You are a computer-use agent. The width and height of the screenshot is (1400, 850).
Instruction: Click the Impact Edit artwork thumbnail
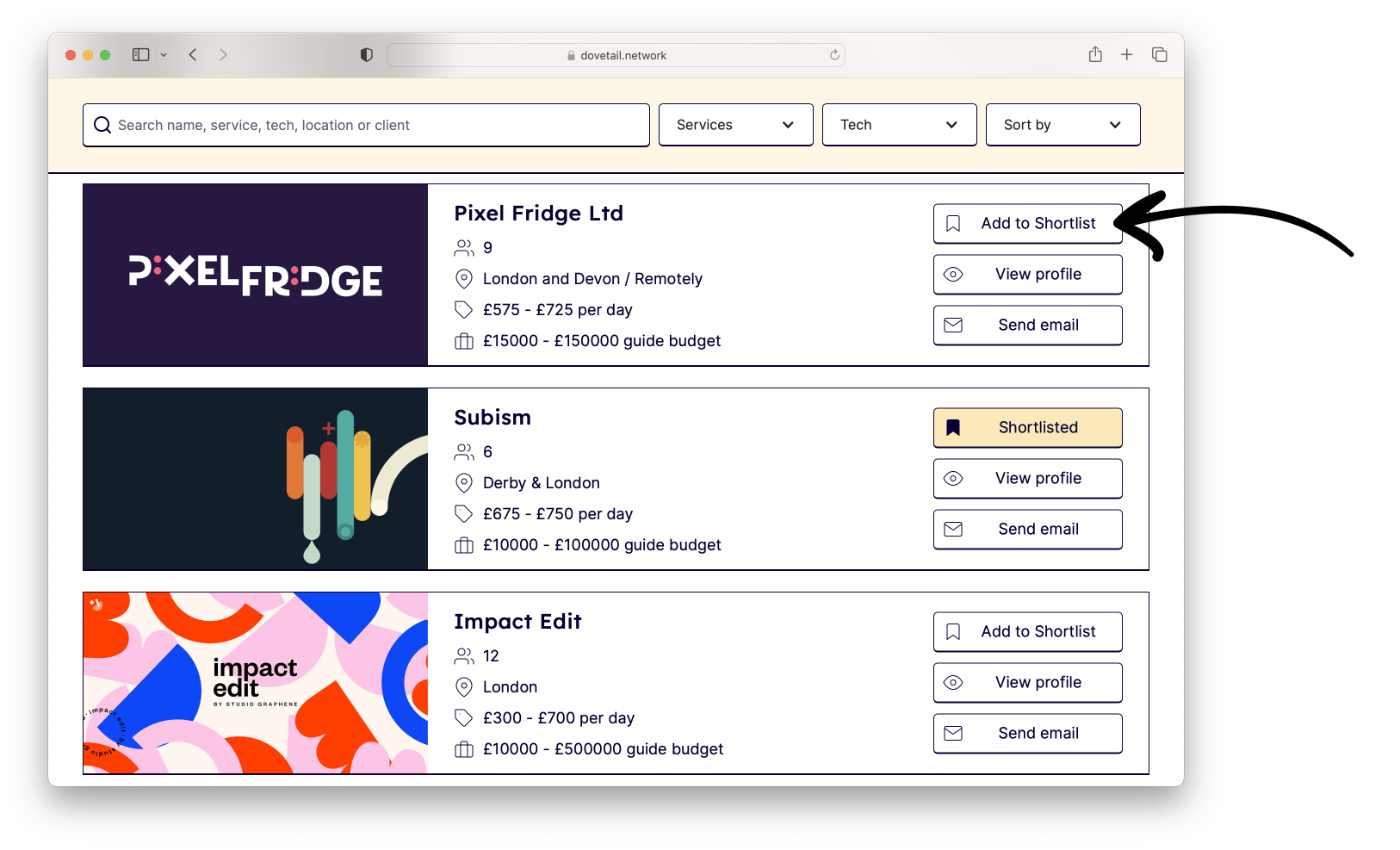point(256,683)
